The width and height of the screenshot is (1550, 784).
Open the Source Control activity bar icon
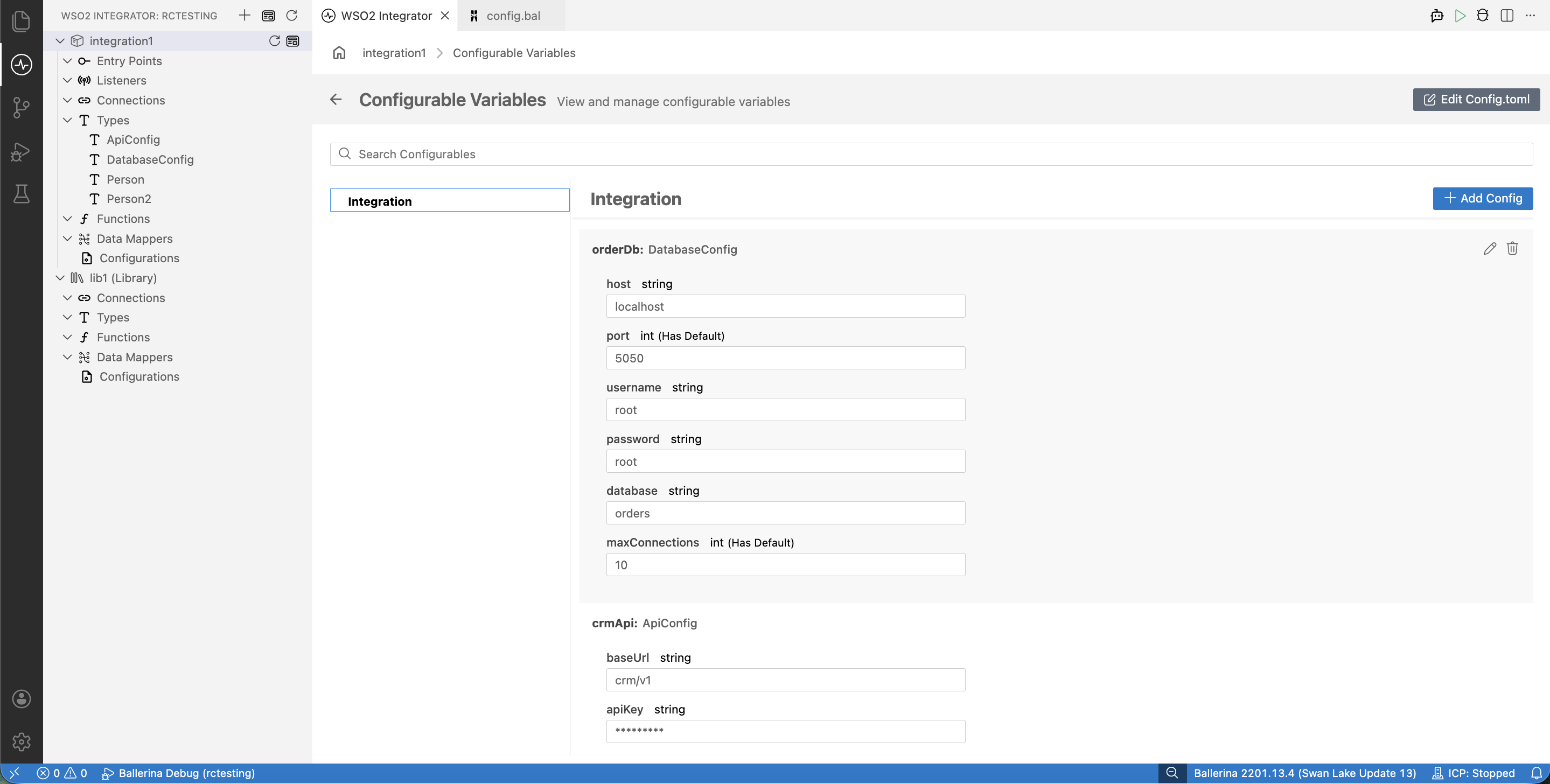pos(21,108)
